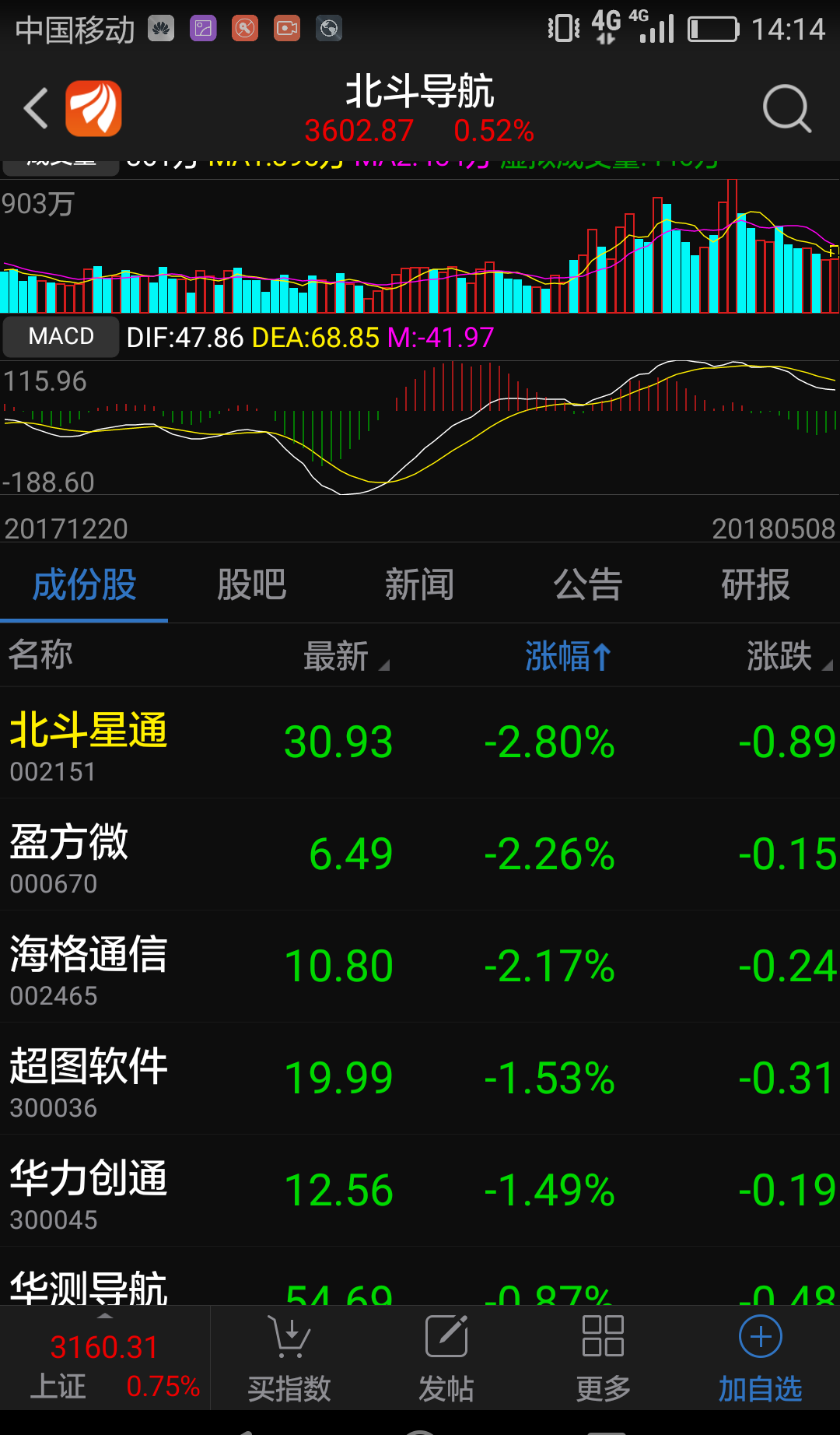Toggle sort order on 涨幅 column
This screenshot has width=840, height=1435.
click(569, 656)
